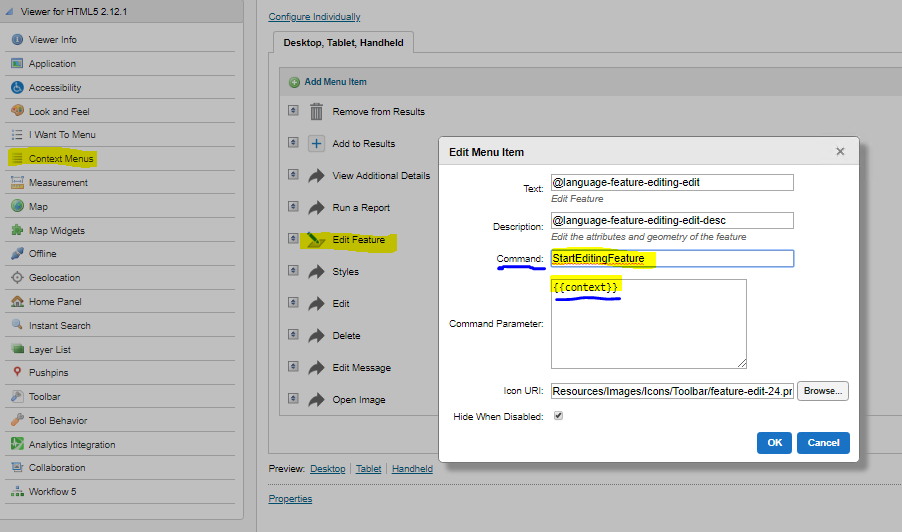Close the Edit Menu Item dialog with X
The width and height of the screenshot is (902, 532).
(840, 151)
